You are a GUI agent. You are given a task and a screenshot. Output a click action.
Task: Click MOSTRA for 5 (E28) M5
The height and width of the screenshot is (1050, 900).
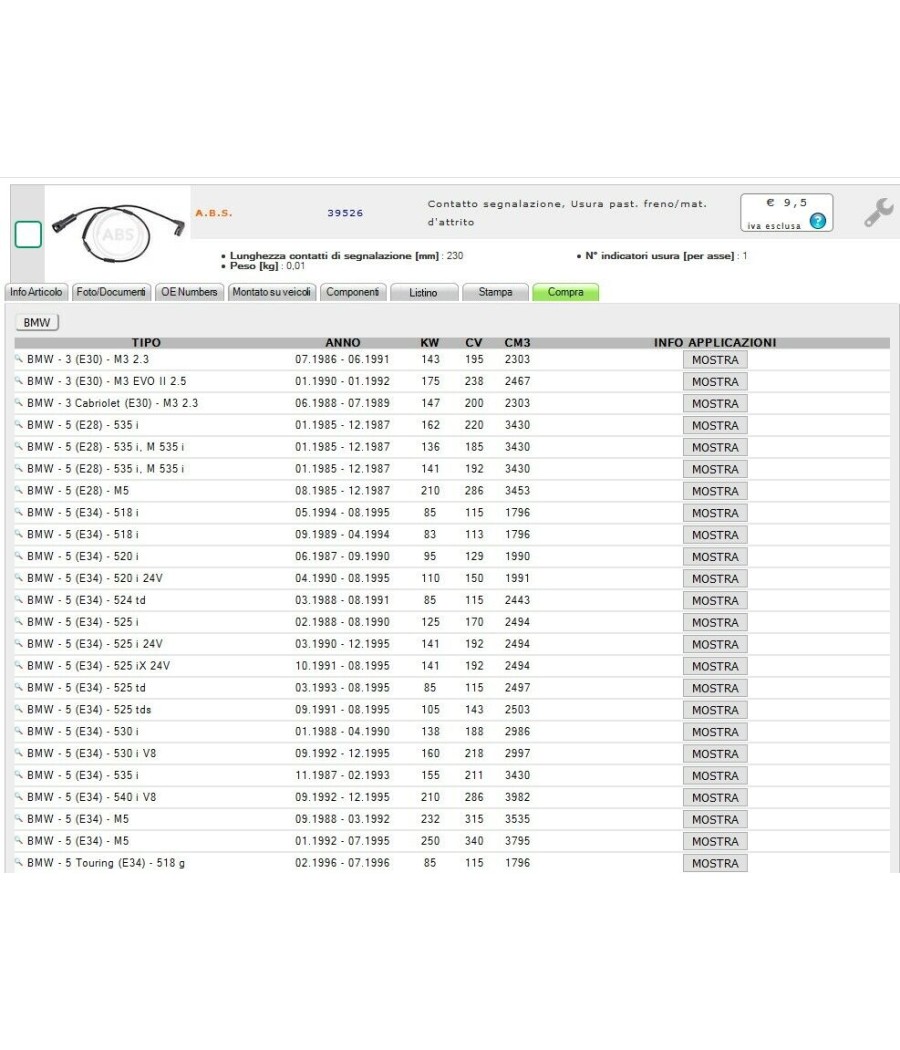tap(715, 491)
